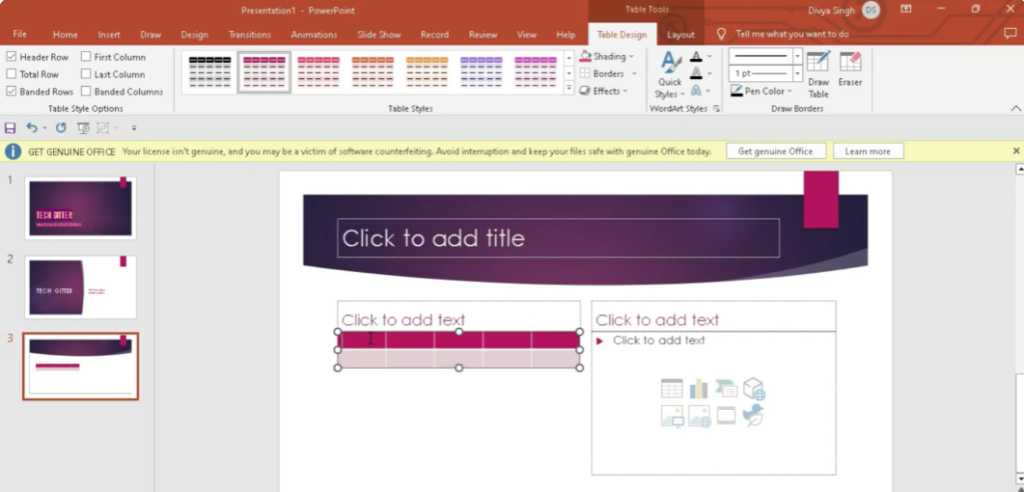The height and width of the screenshot is (492, 1024).
Task: Enable the Total Row checkbox
Action: [x=12, y=74]
